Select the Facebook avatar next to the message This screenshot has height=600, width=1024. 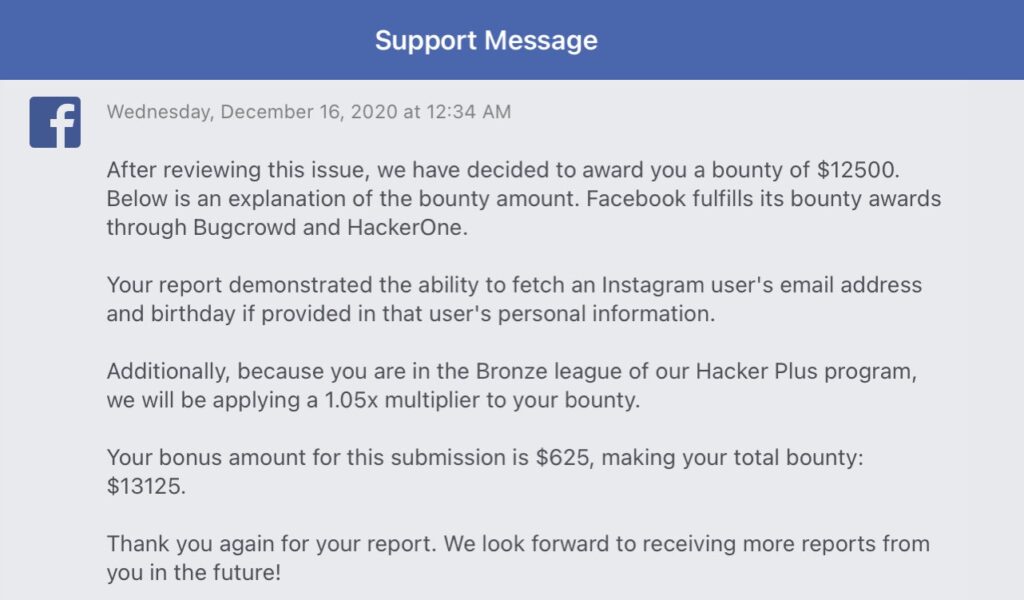(55, 120)
